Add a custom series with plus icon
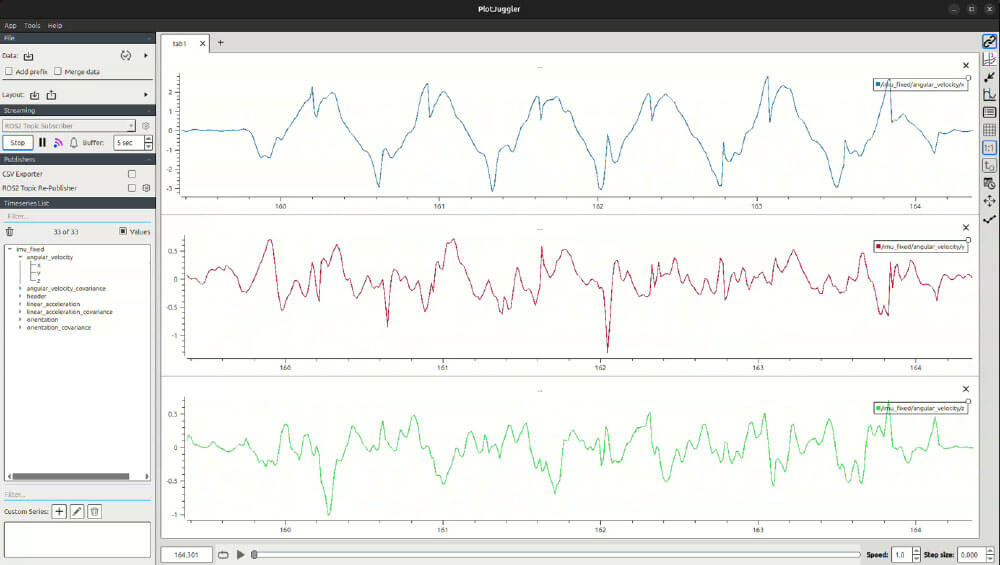Image resolution: width=1000 pixels, height=565 pixels. coord(59,511)
